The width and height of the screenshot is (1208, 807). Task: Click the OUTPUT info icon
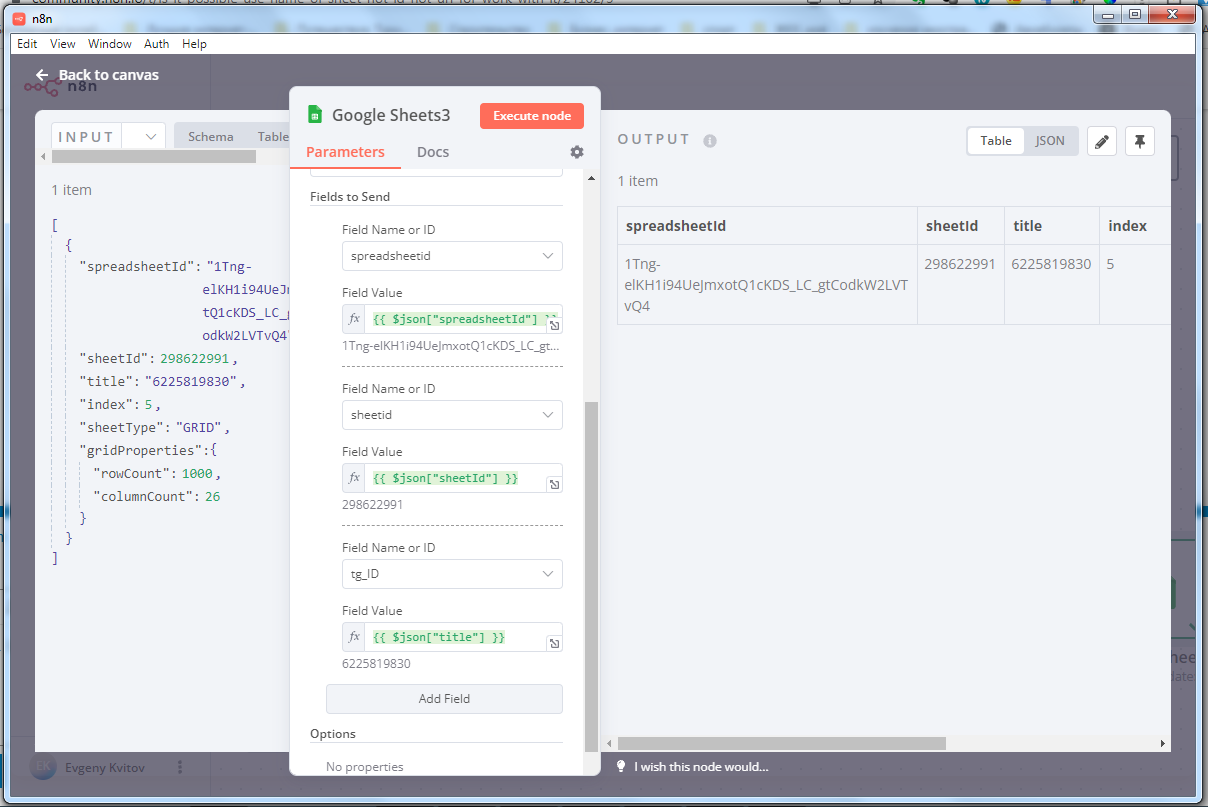710,141
